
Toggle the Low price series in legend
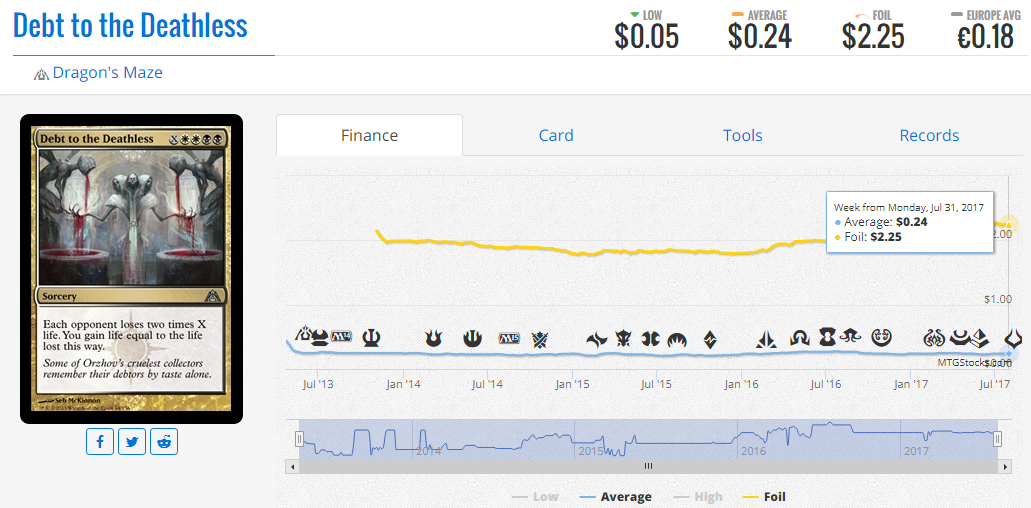537,497
